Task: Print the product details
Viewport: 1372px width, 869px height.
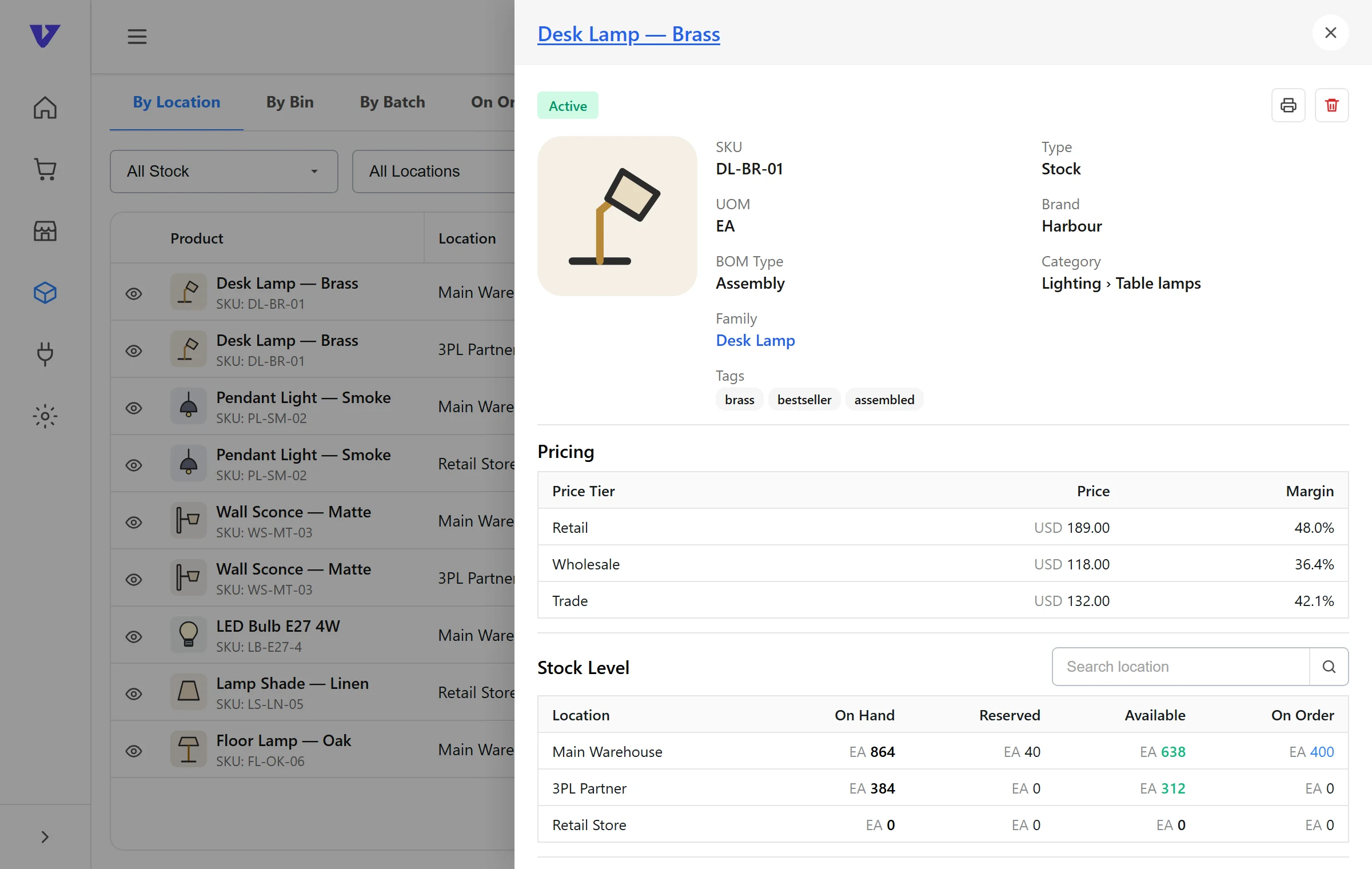Action: click(1289, 105)
